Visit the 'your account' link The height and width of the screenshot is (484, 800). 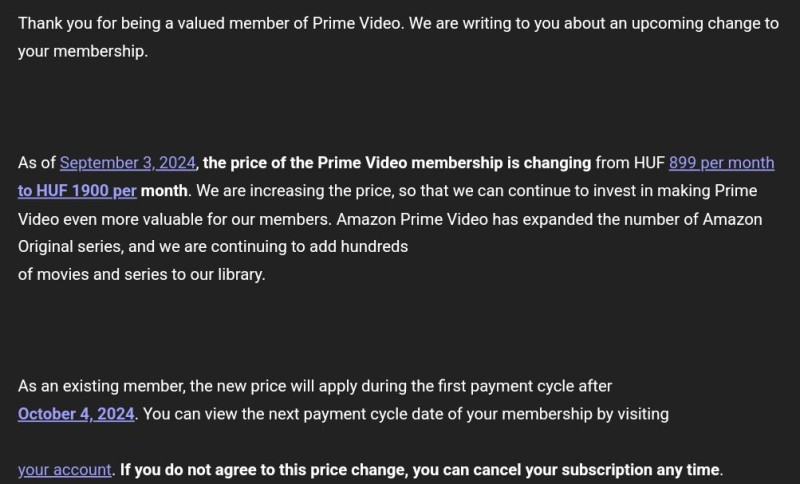(64, 469)
